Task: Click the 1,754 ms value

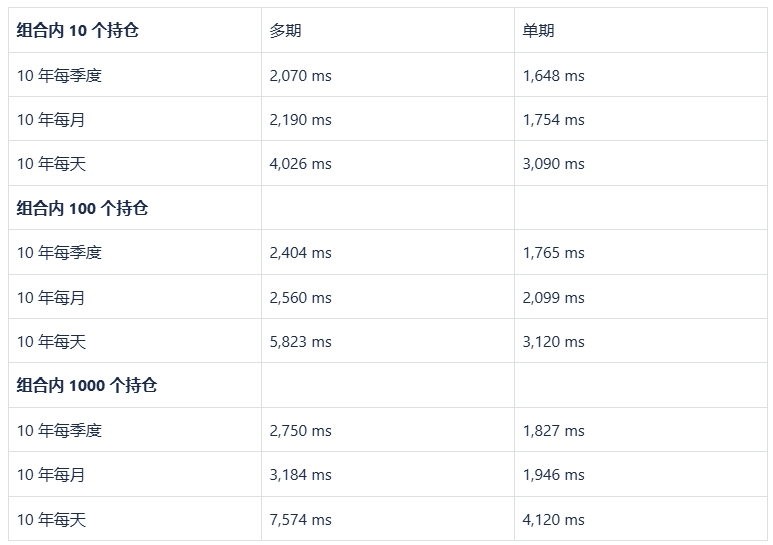Action: click(x=553, y=119)
